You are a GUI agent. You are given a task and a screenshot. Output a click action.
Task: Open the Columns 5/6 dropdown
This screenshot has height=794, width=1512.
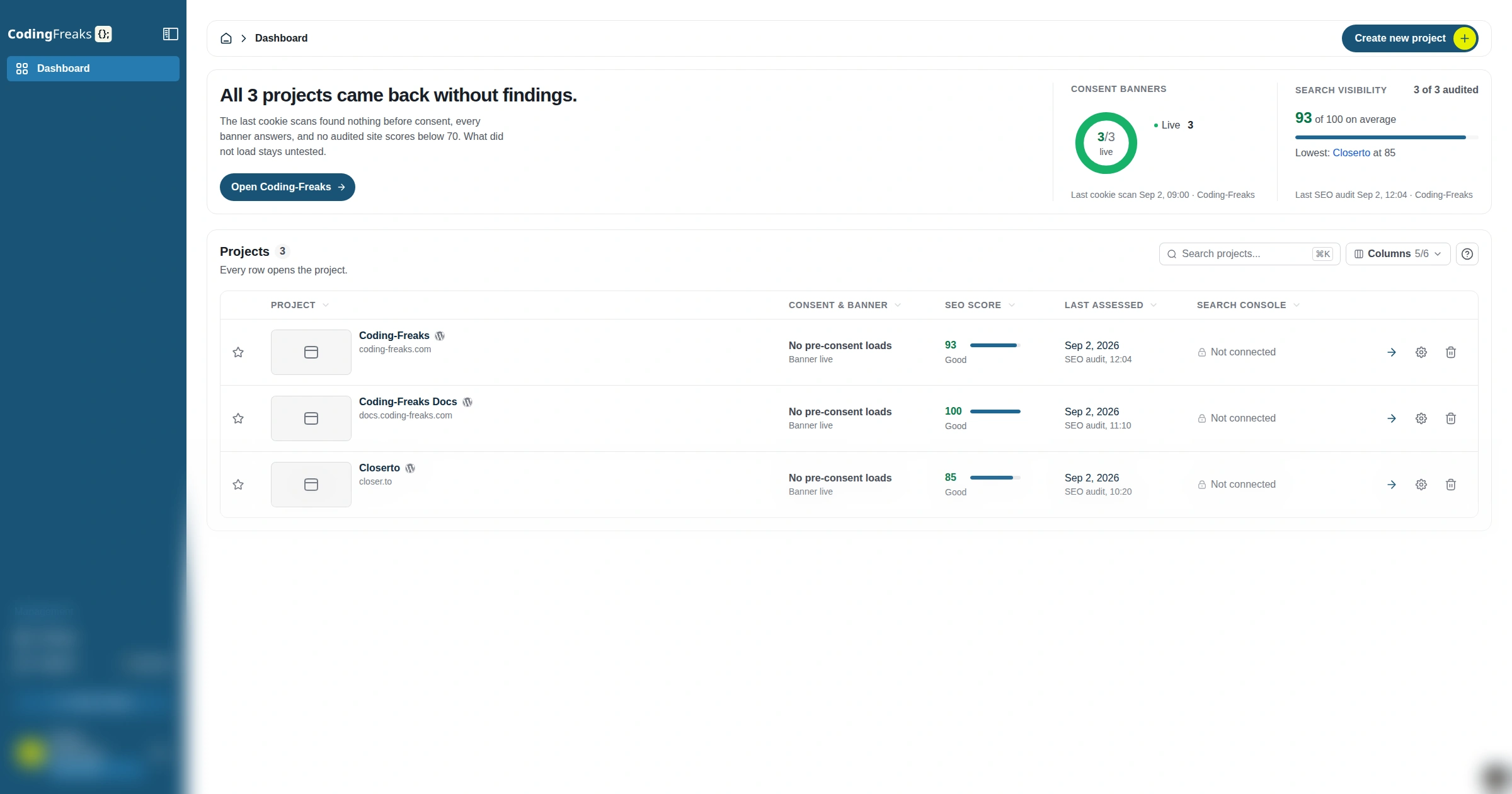[1398, 254]
